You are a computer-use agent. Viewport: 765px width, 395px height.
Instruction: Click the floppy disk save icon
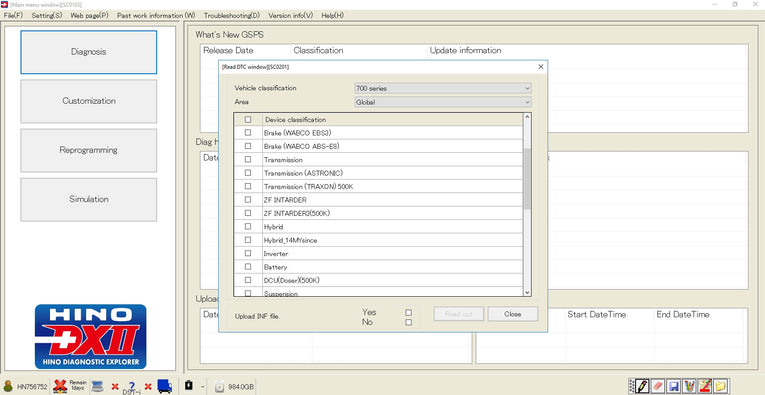[x=674, y=386]
